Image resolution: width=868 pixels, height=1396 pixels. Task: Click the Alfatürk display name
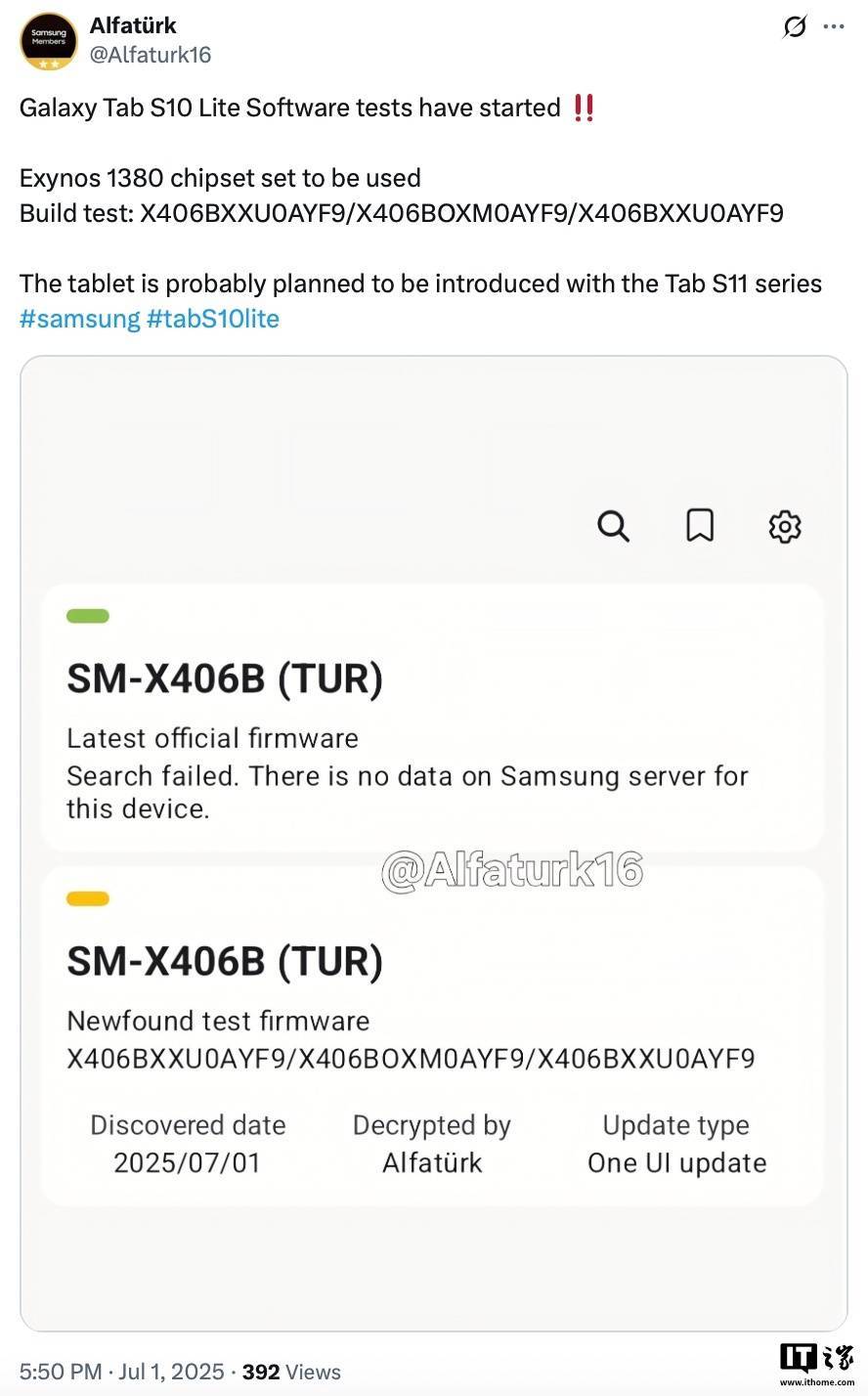tap(133, 25)
